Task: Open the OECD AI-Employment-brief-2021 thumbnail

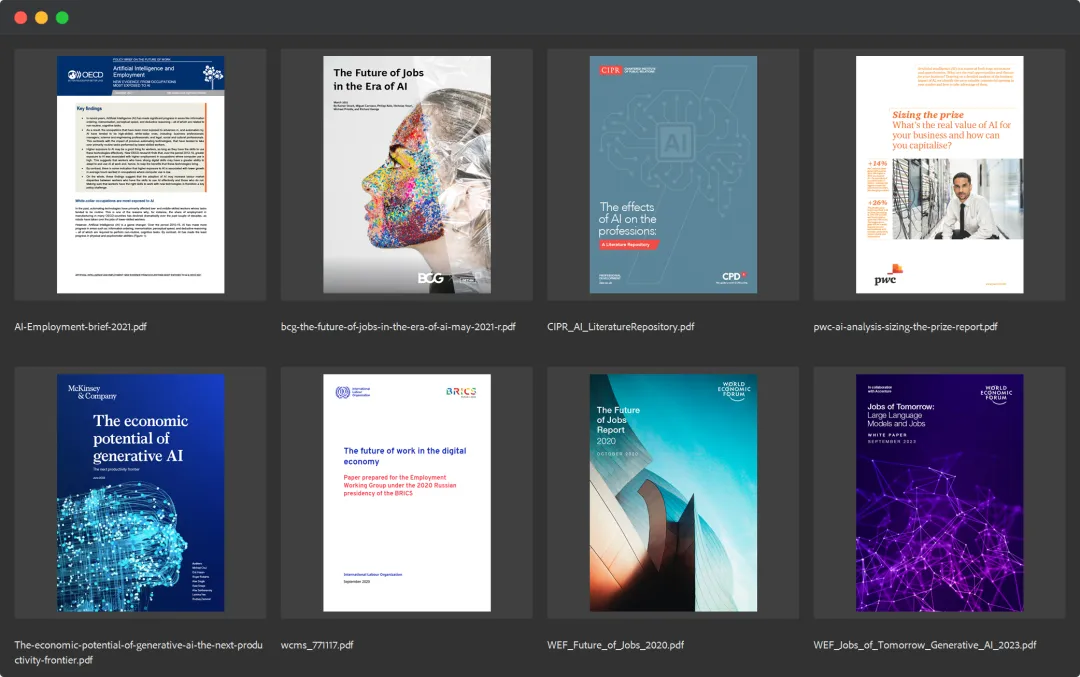Action: click(x=140, y=174)
